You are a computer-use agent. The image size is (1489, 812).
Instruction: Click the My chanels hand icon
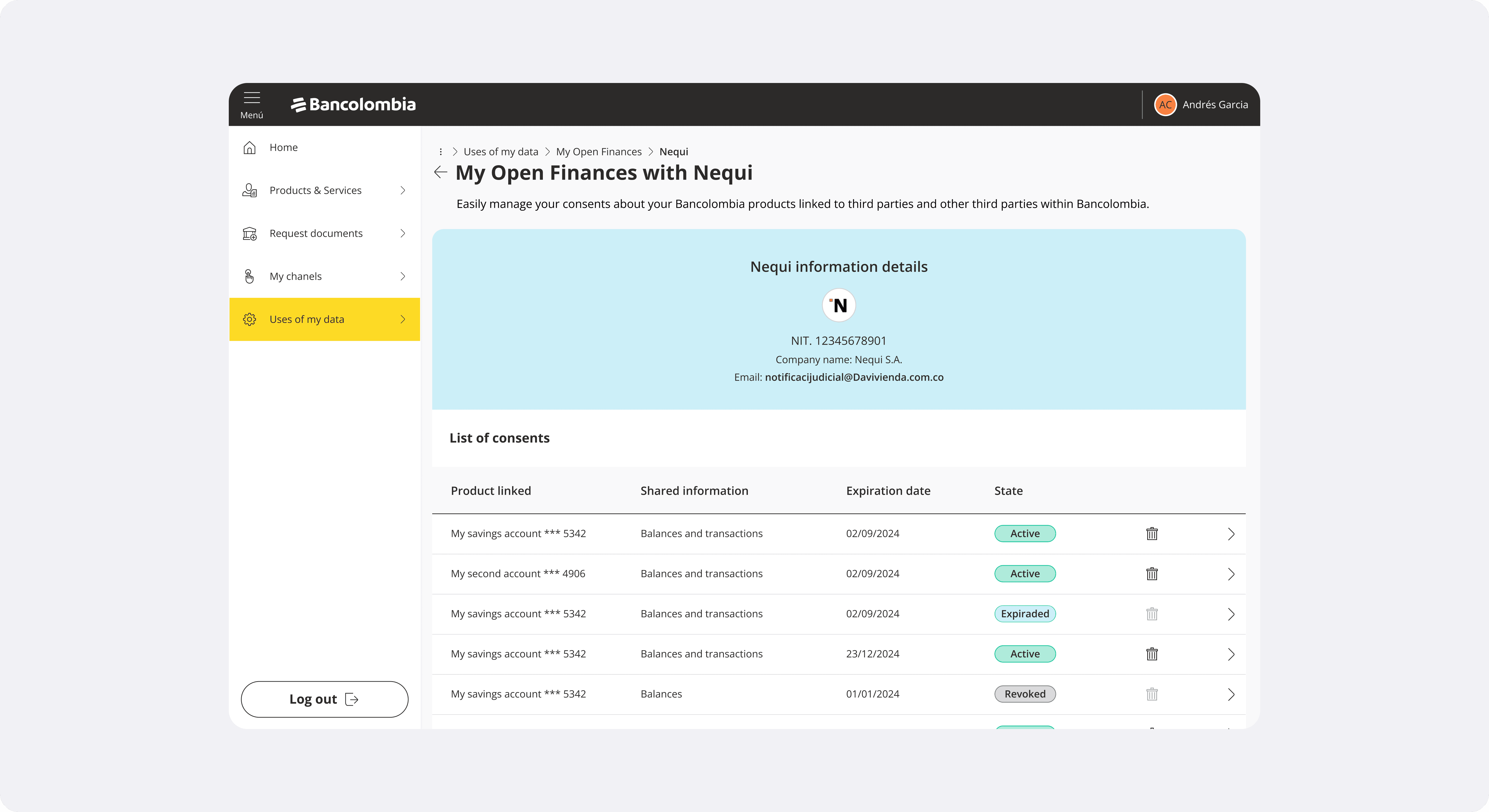coord(250,276)
